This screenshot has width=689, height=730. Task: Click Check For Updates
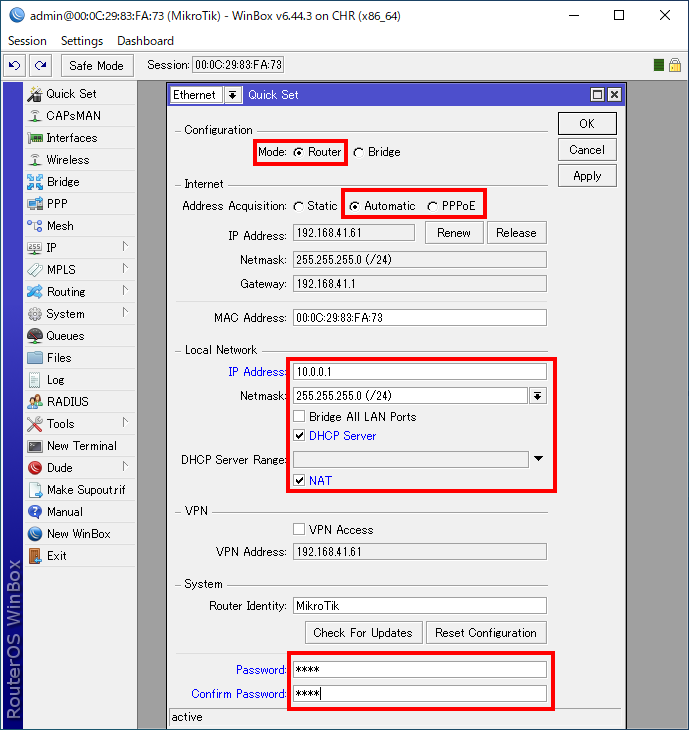tap(363, 633)
